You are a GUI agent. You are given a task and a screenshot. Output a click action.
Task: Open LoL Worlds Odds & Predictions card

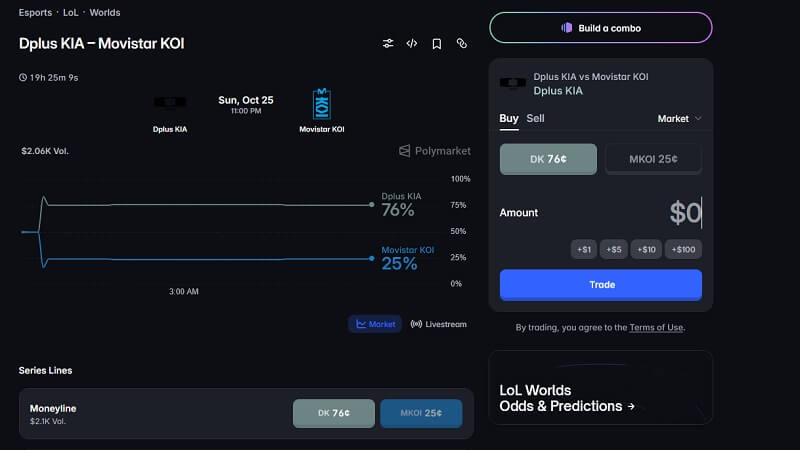pyautogui.click(x=601, y=388)
